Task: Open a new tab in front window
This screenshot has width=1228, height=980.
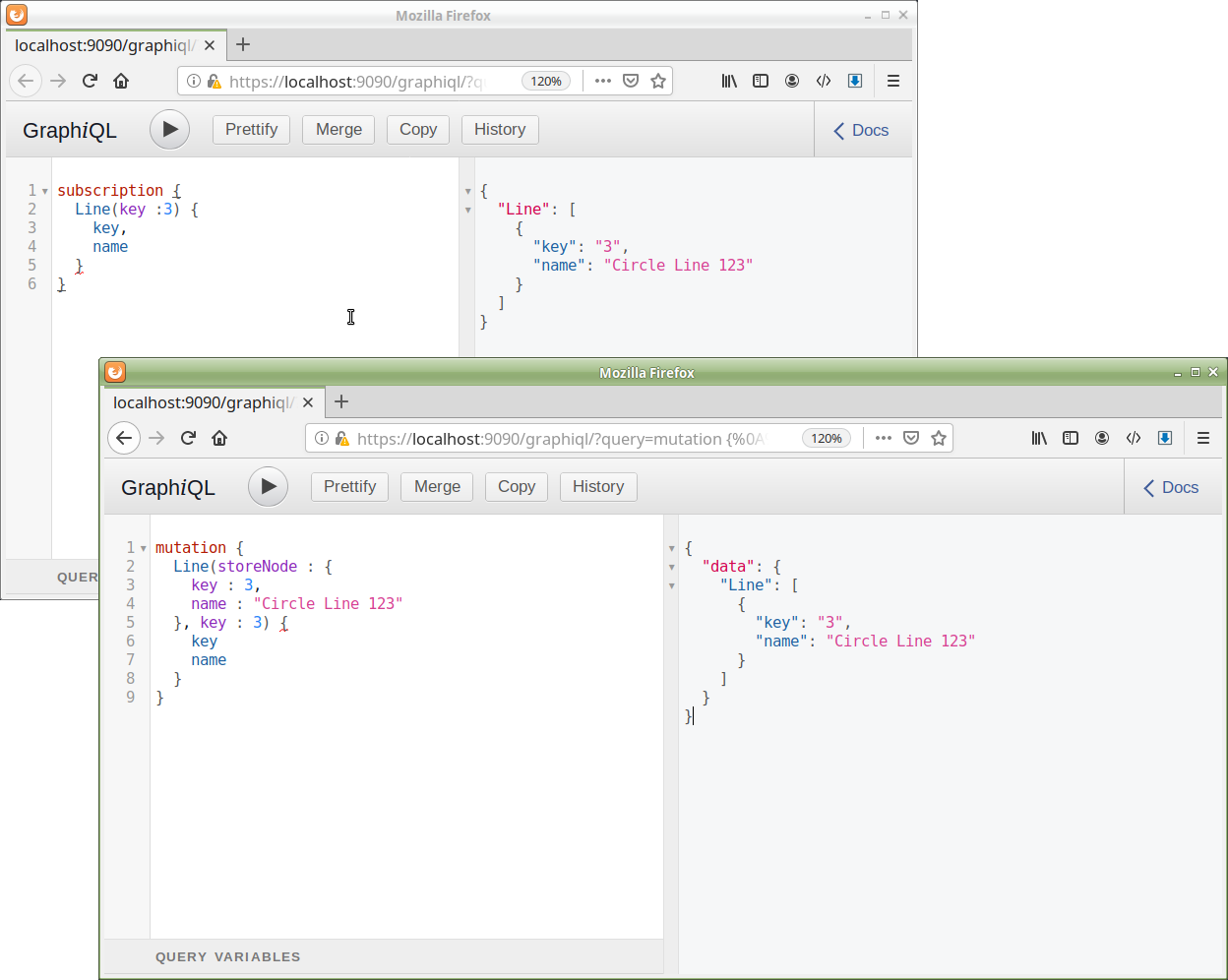Action: [x=341, y=401]
